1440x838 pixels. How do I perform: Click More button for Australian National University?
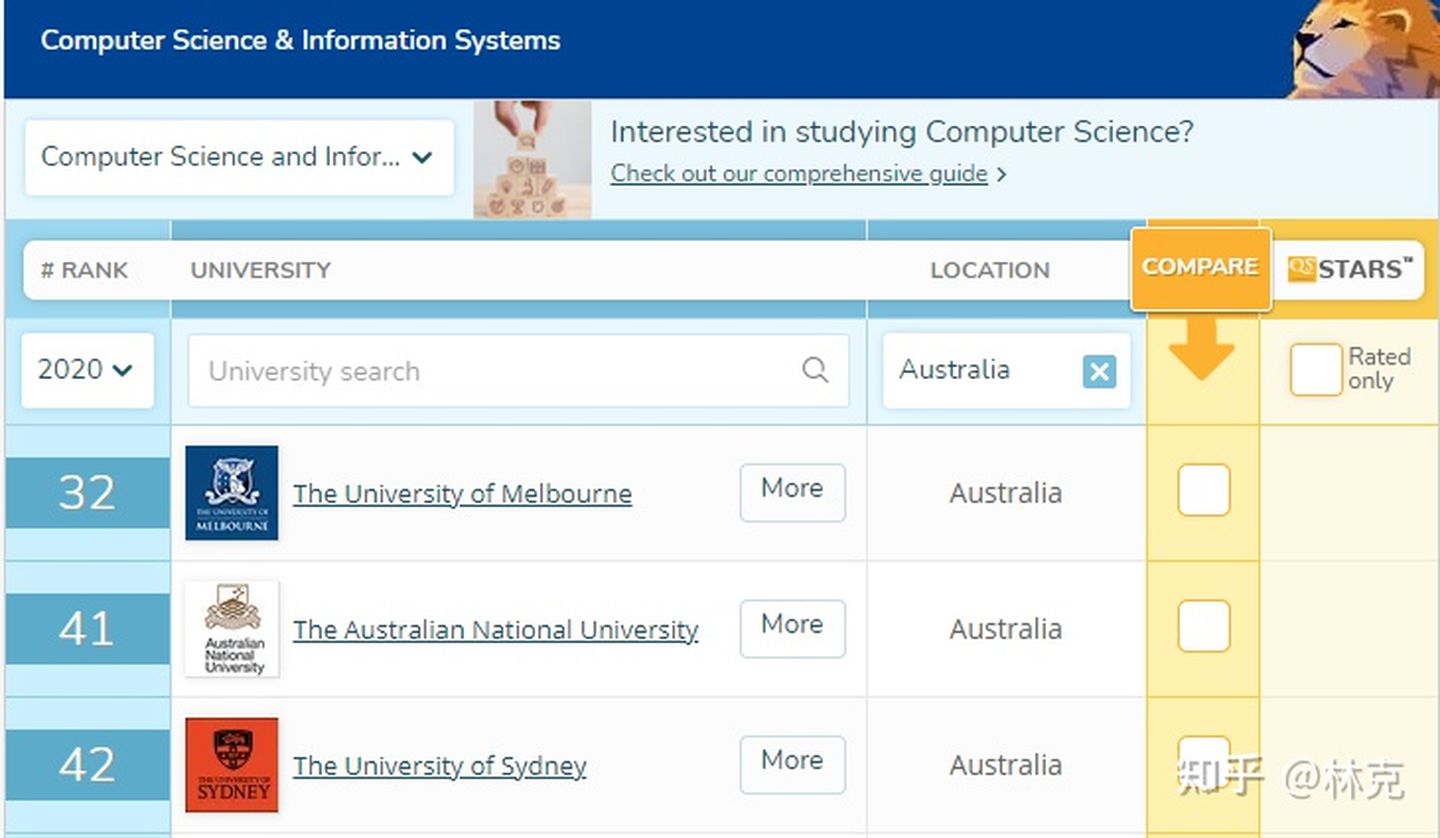(792, 628)
